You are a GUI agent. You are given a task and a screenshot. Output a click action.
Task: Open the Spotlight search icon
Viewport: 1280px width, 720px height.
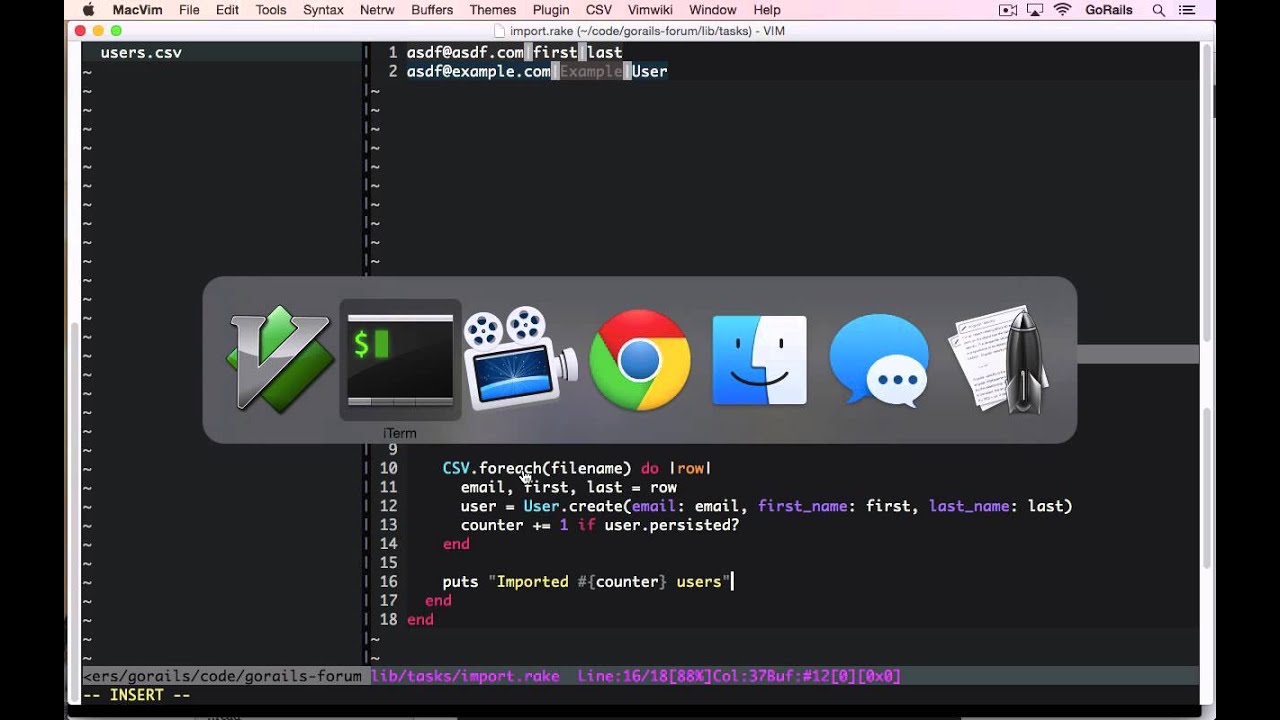pyautogui.click(x=1159, y=10)
